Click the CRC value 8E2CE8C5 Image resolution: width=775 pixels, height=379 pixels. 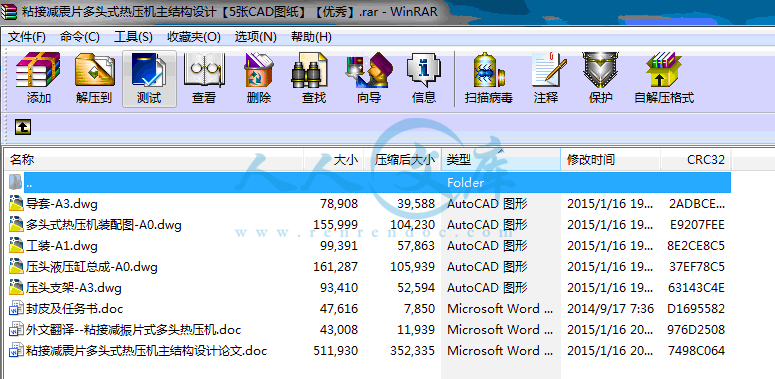pyautogui.click(x=696, y=246)
